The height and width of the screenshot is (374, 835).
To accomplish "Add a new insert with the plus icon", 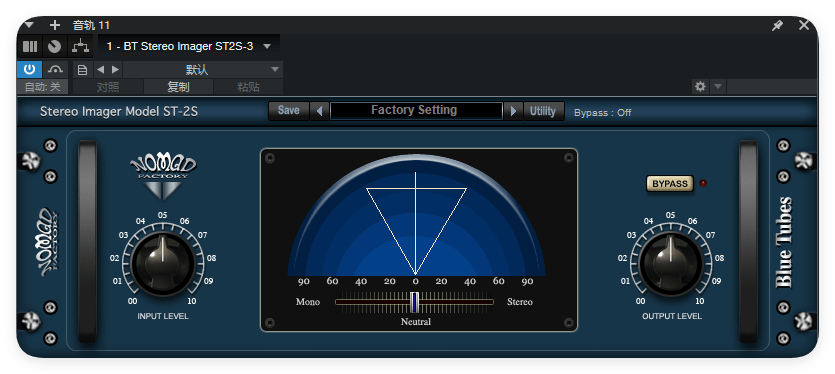I will 55,25.
